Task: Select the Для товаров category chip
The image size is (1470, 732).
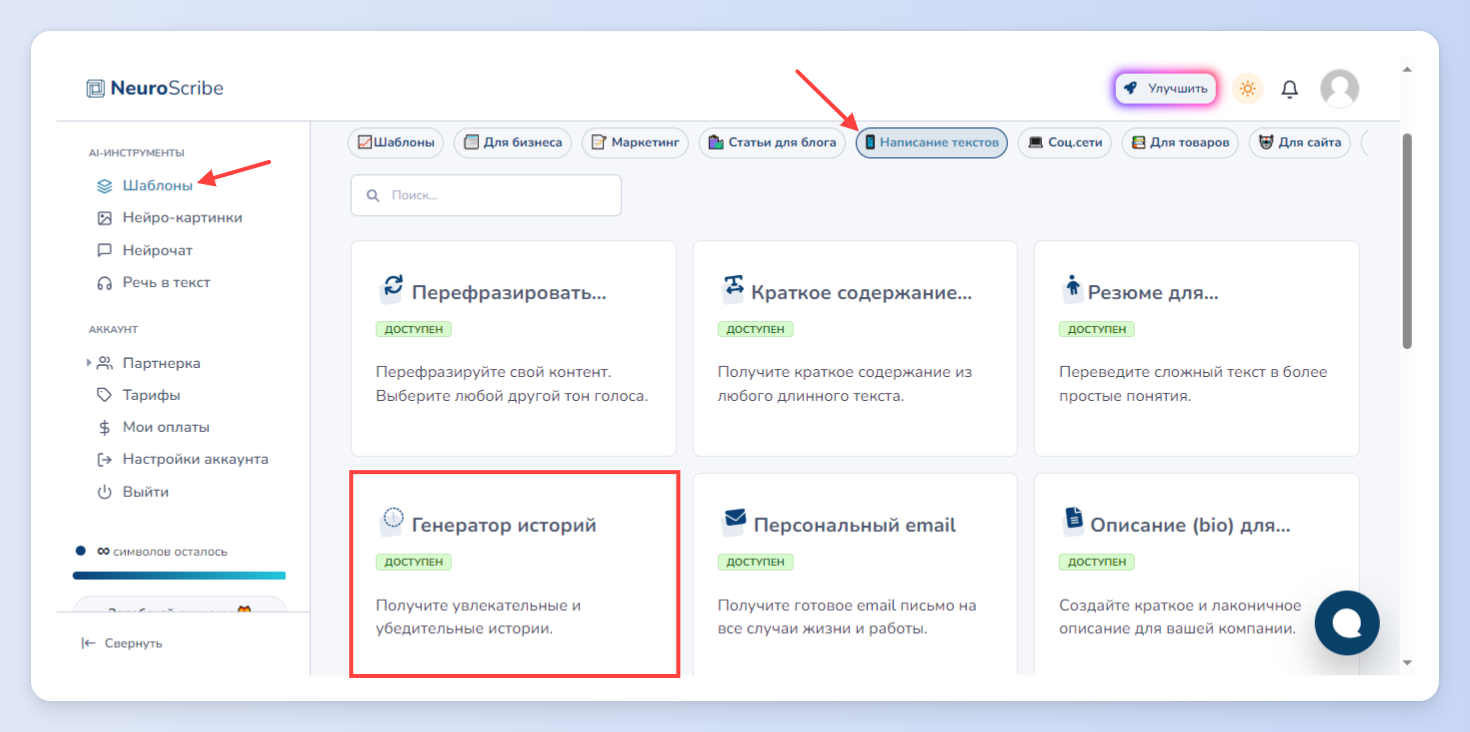Action: pyautogui.click(x=1180, y=143)
